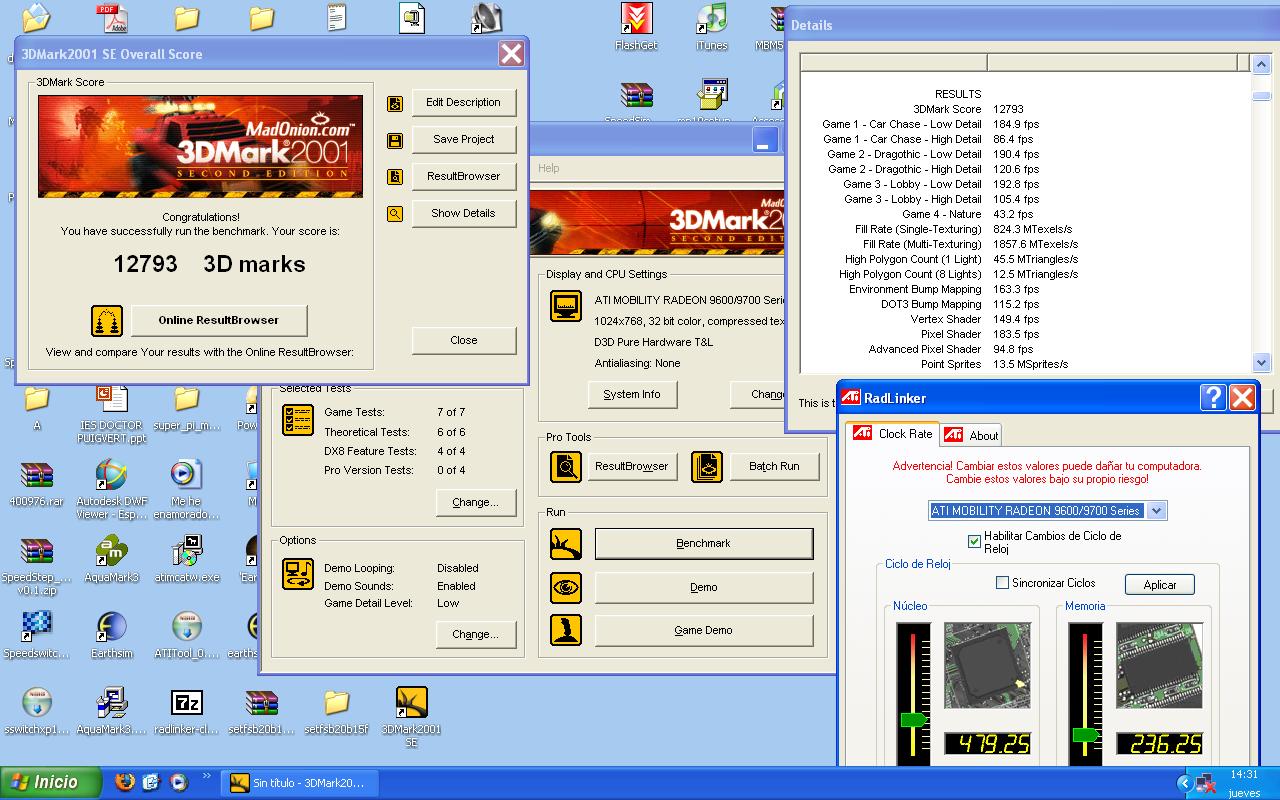This screenshot has height=800, width=1280.
Task: Select the AquaMark3 desktop shortcut
Action: click(111, 558)
